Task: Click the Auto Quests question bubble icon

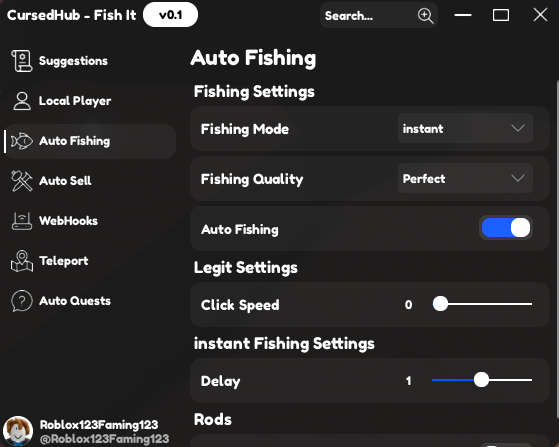Action: tap(22, 300)
